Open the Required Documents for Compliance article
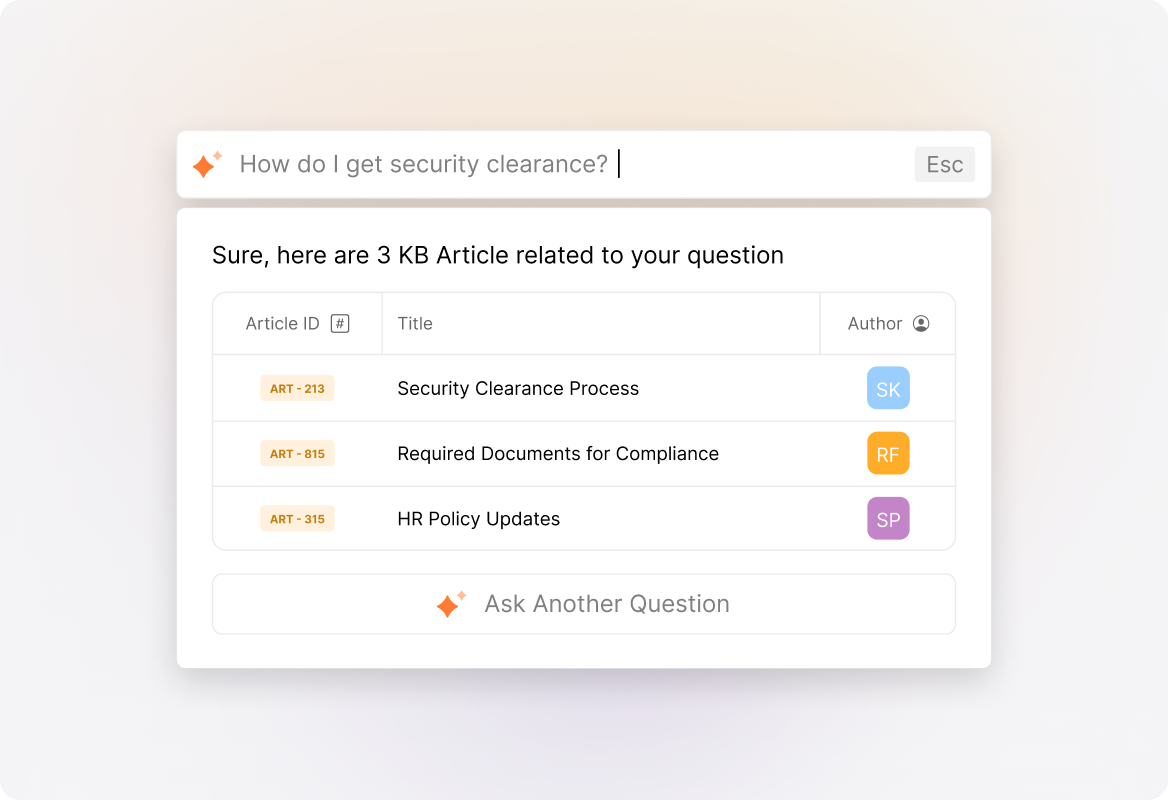Screen dimensions: 1168x800 pos(558,453)
